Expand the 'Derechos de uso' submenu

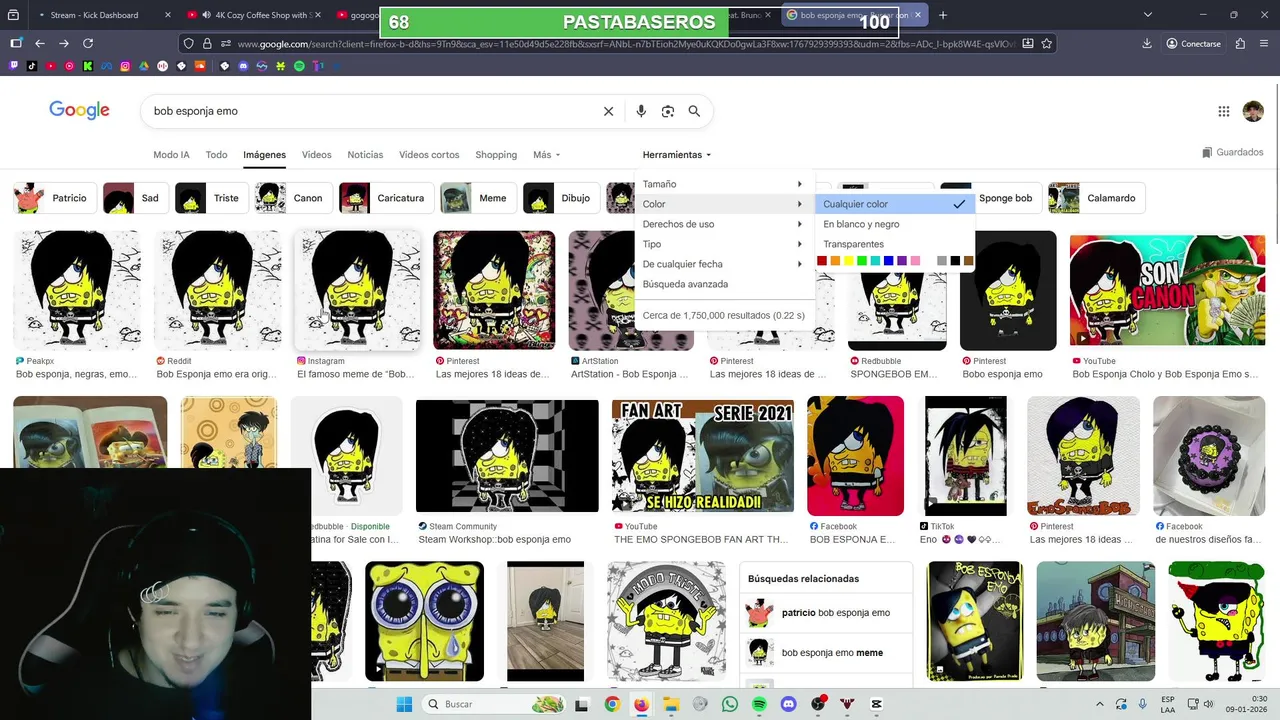(724, 224)
